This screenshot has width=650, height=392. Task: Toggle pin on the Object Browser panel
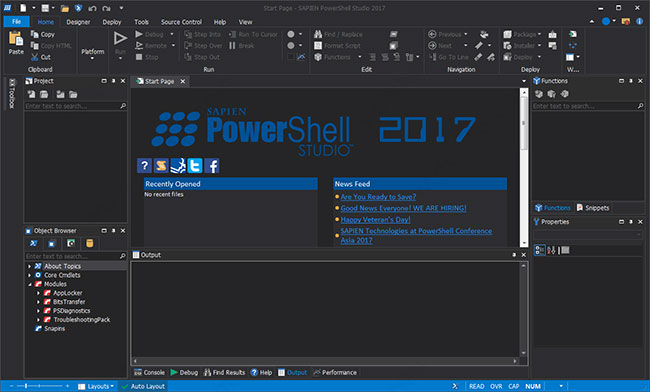pyautogui.click(x=113, y=230)
